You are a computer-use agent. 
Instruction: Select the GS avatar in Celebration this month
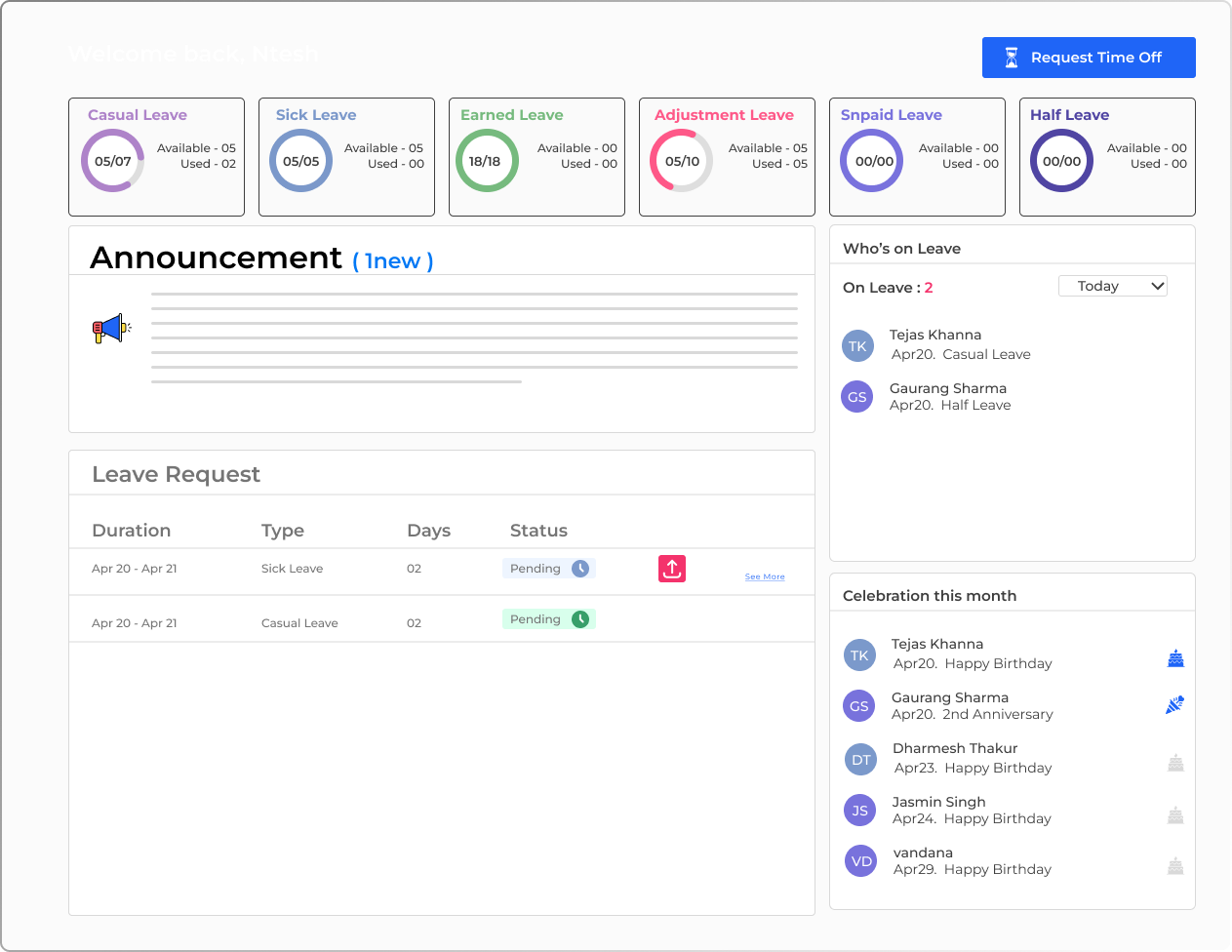(859, 706)
